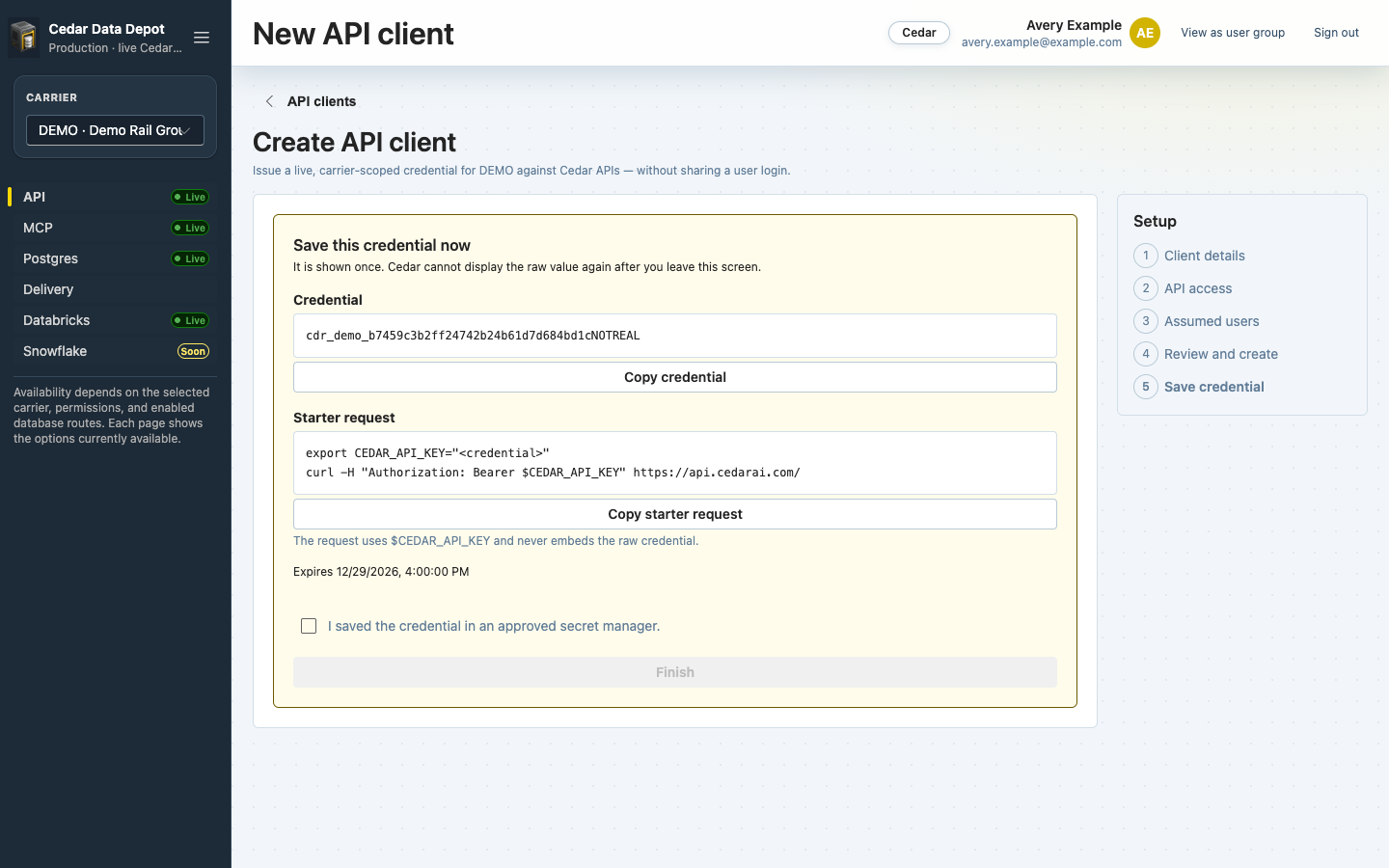Click the Copy credential button
This screenshot has height=868, width=1389.
pos(675,377)
